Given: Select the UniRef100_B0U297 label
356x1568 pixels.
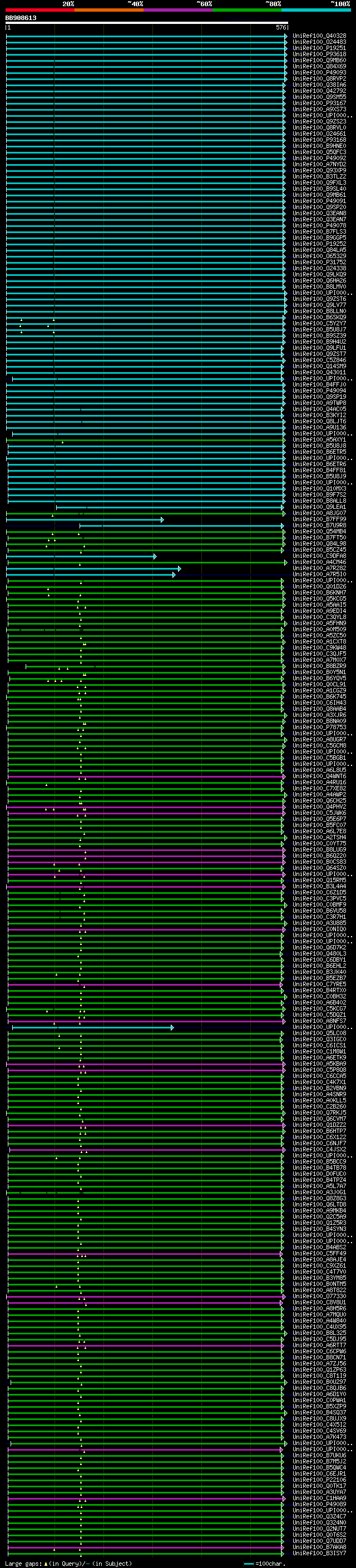Looking at the screenshot, I should point(319,1382).
